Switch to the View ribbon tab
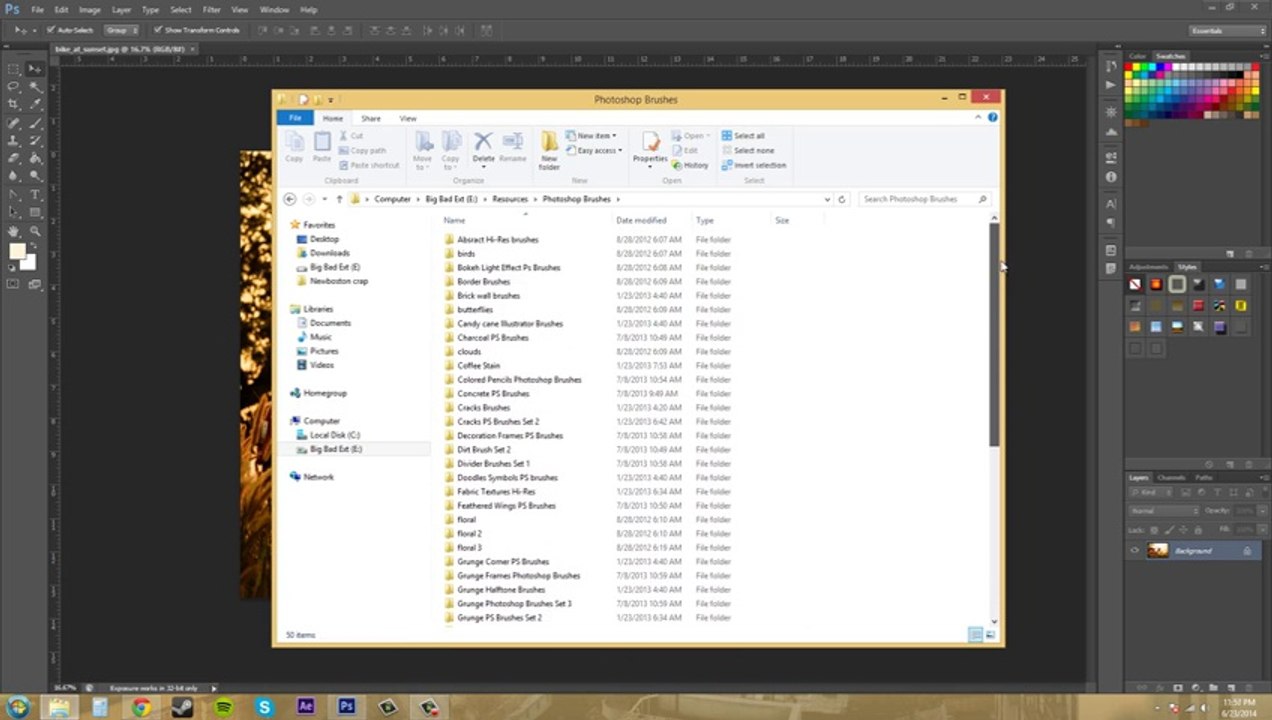The image size is (1272, 720). [408, 118]
